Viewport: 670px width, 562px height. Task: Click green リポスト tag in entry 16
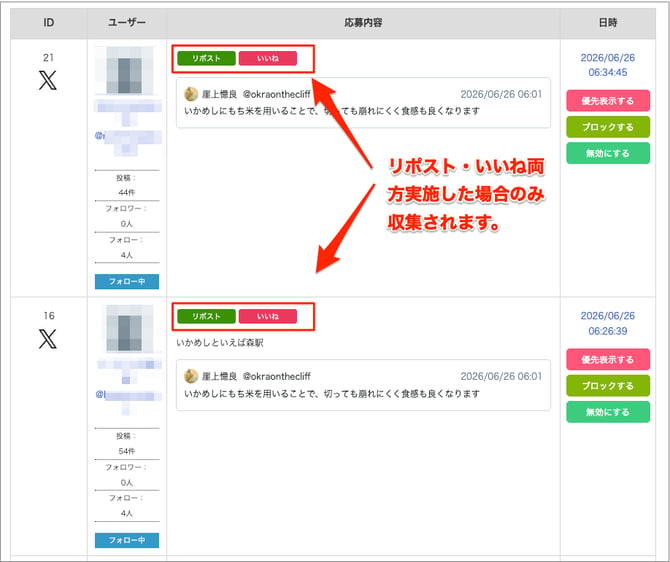click(206, 316)
